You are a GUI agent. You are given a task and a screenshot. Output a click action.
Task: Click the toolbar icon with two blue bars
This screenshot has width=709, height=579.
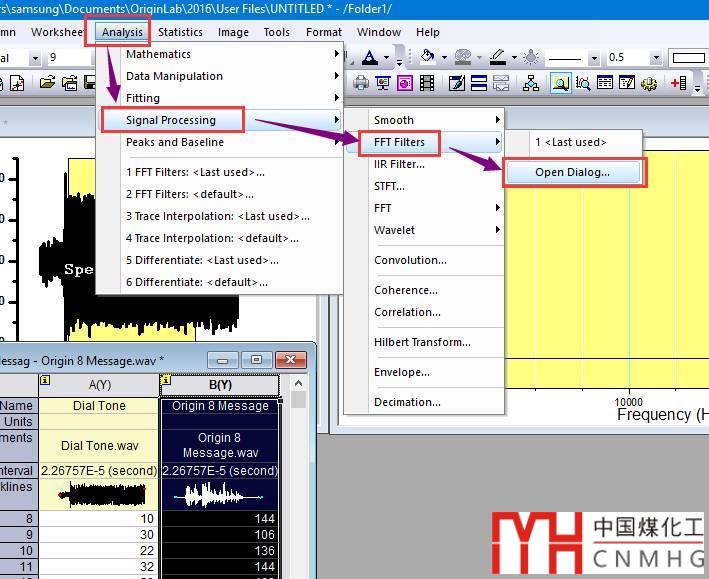click(x=479, y=84)
